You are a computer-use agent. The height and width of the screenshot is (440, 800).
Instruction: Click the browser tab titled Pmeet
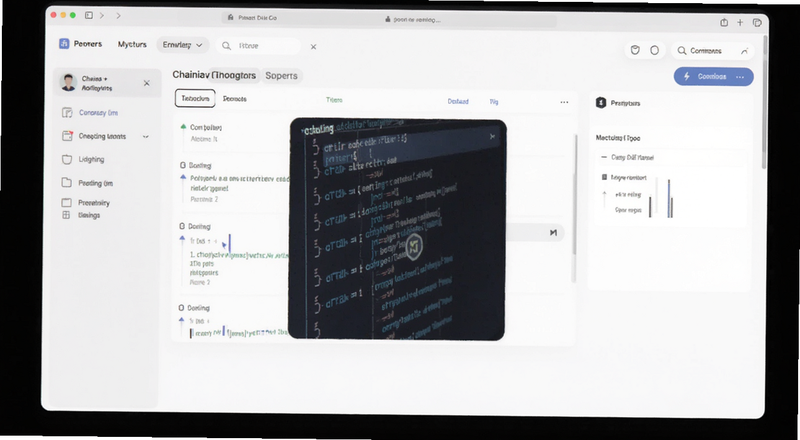coord(258,17)
